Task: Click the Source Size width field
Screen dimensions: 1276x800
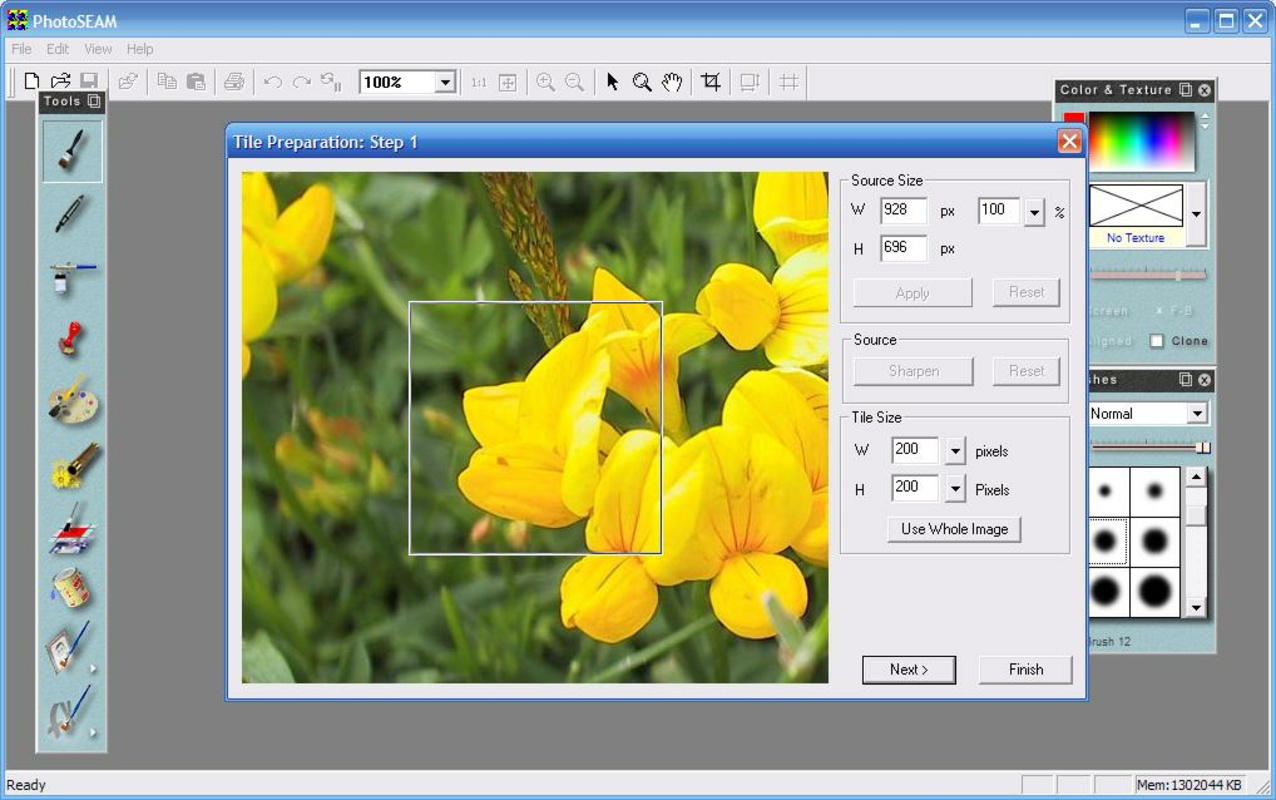Action: pyautogui.click(x=903, y=211)
